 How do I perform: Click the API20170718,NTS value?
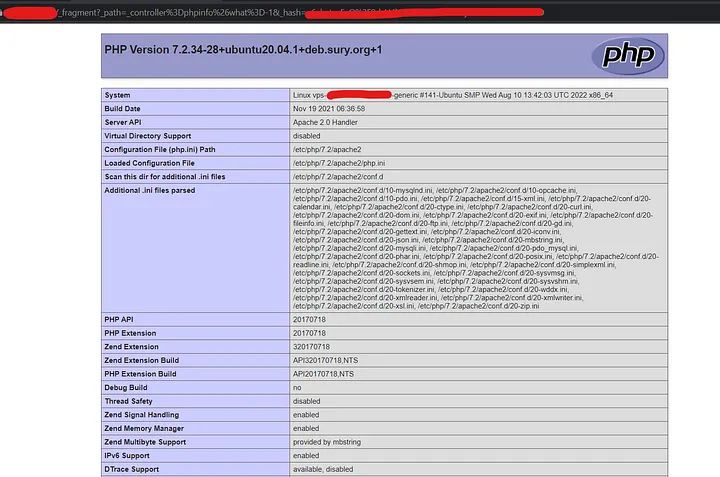point(323,374)
